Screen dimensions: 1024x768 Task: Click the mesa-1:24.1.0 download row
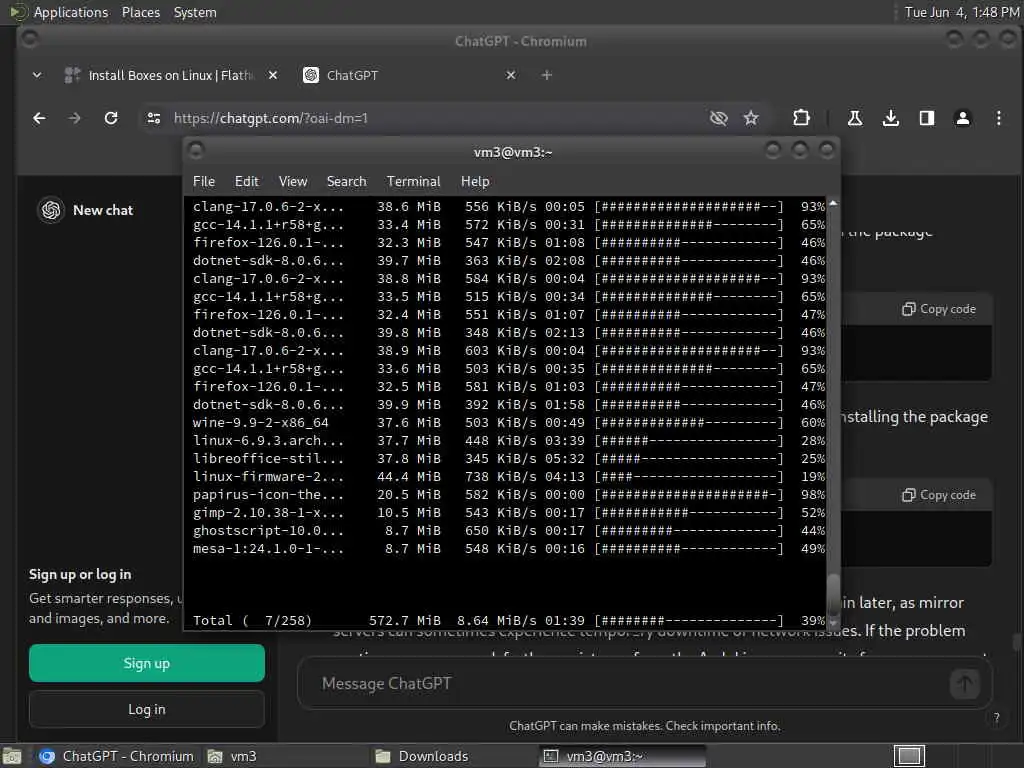click(508, 549)
